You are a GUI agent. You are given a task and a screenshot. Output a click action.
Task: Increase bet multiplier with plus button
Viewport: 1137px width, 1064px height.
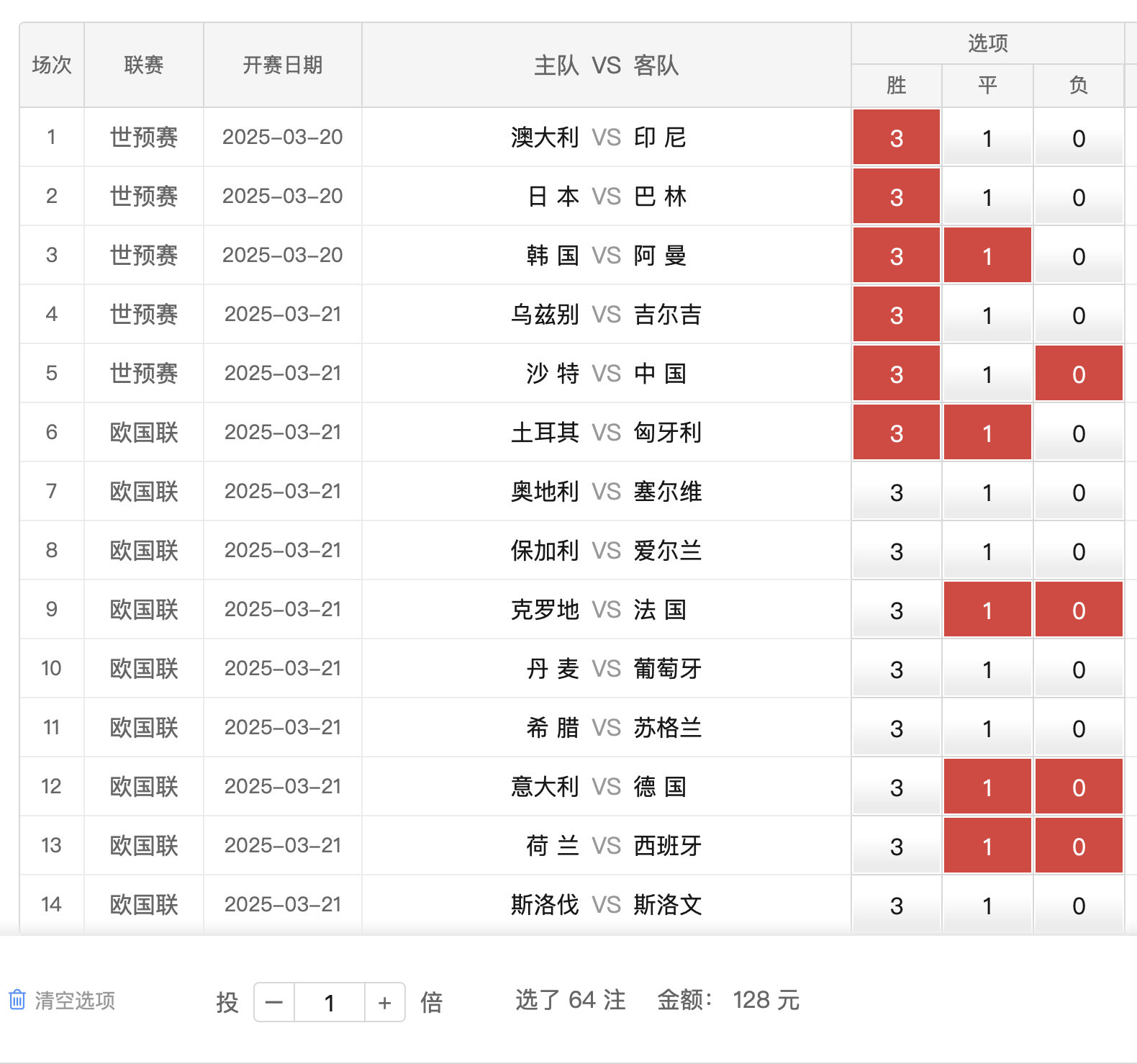coord(385,1002)
